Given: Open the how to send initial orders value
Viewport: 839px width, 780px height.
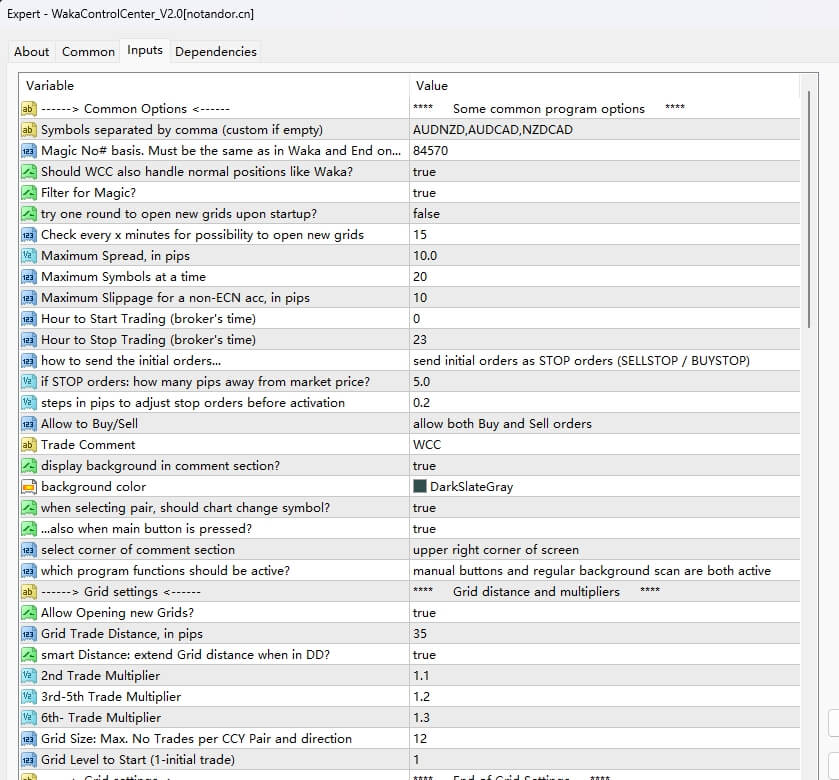Looking at the screenshot, I should 581,361.
